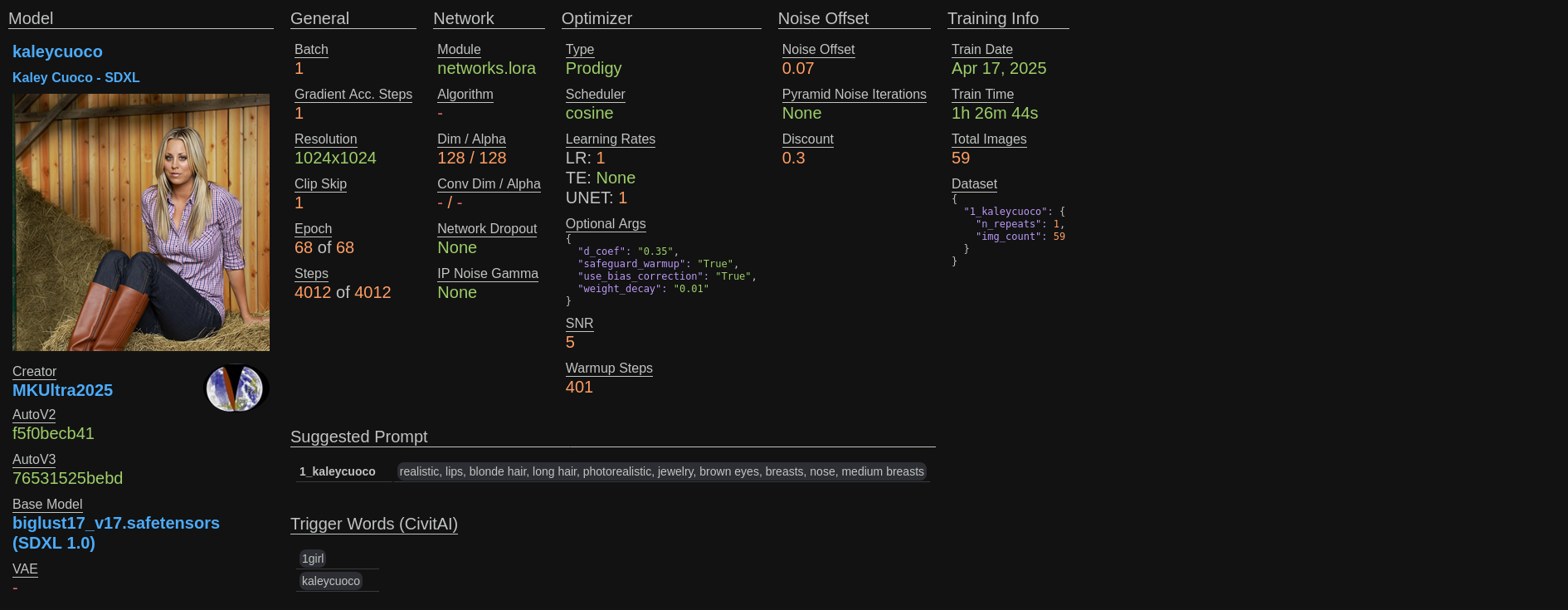Click the AutoV3 label
Viewport: 1568px width, 610px height.
pyautogui.click(x=34, y=460)
